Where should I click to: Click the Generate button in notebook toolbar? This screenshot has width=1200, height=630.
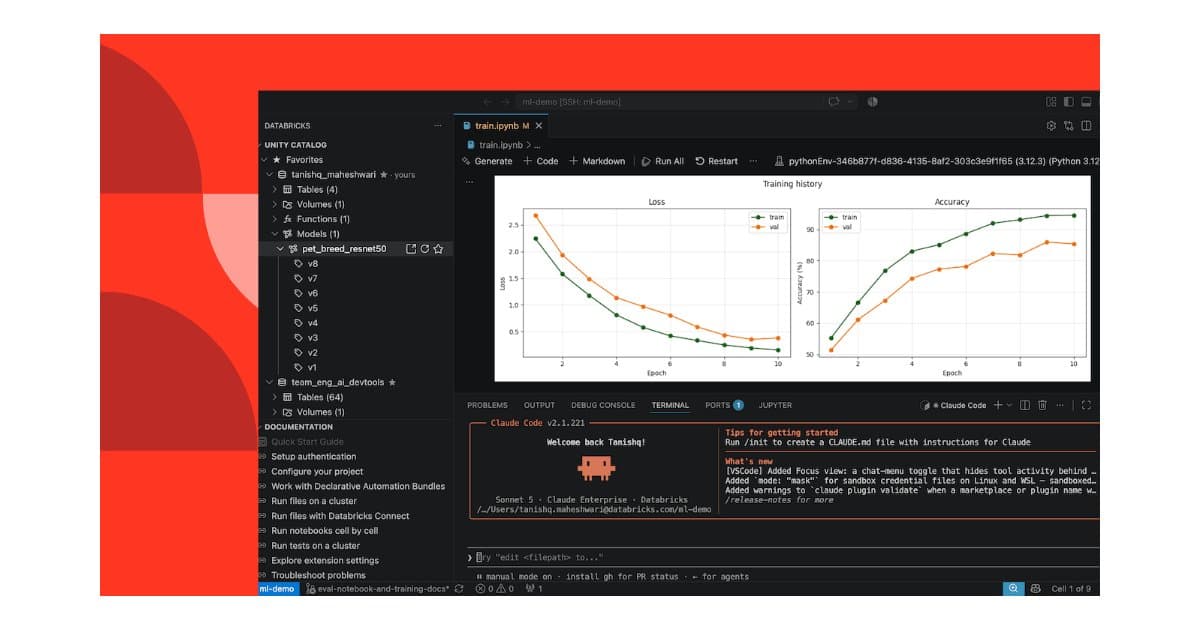487,161
